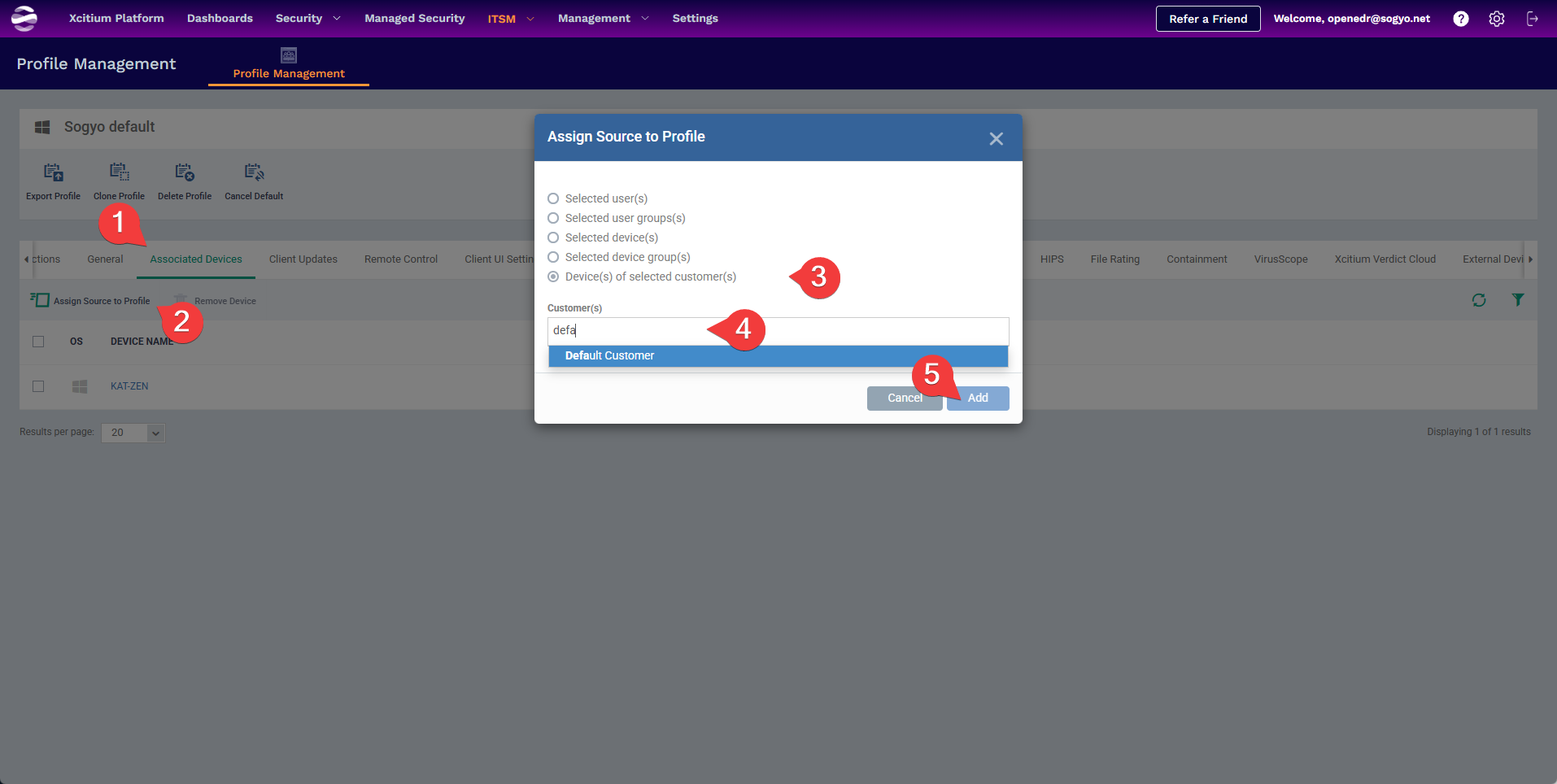
Task: Switch to the Containment tab
Action: click(x=1197, y=259)
